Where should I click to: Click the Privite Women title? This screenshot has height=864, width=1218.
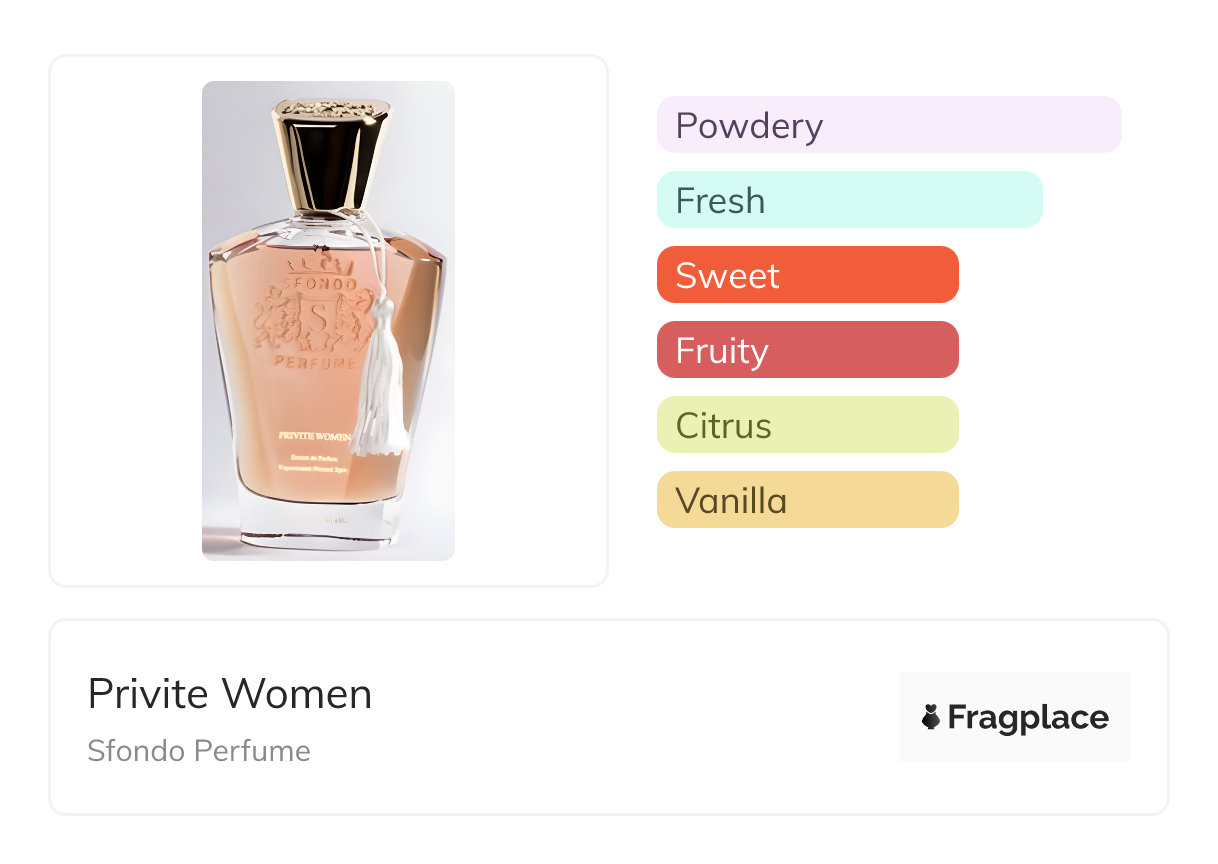tap(230, 694)
